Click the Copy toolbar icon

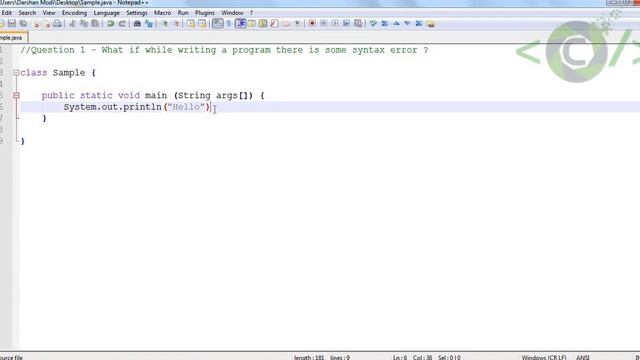84,24
